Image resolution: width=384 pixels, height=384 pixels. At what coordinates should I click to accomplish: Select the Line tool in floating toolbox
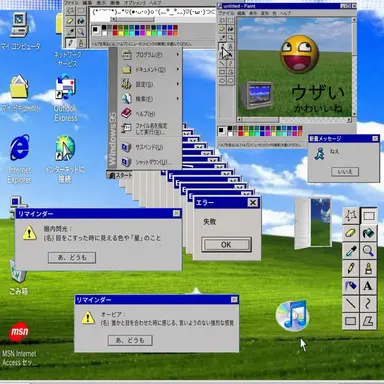click(x=351, y=303)
